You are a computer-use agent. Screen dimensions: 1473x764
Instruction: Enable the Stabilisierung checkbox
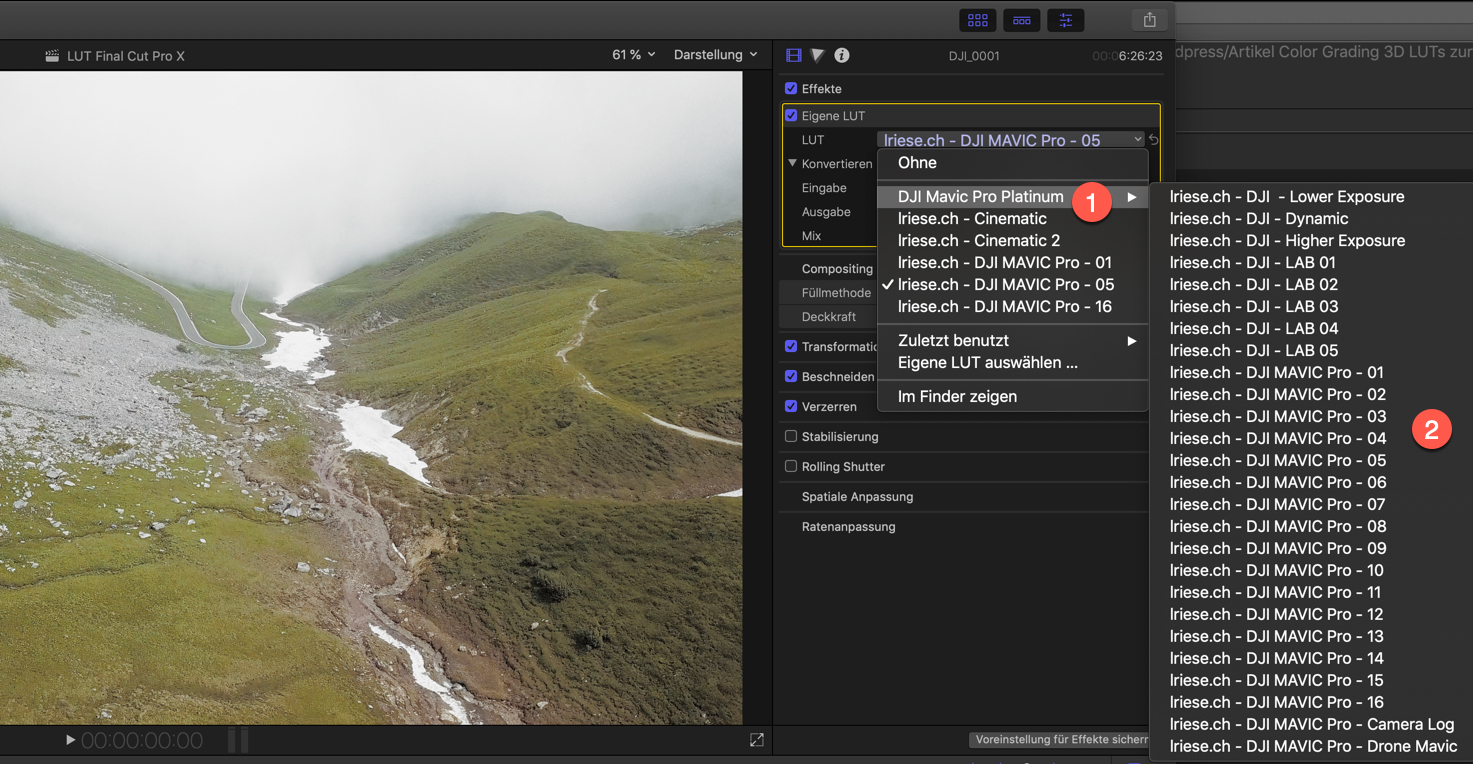tap(791, 437)
